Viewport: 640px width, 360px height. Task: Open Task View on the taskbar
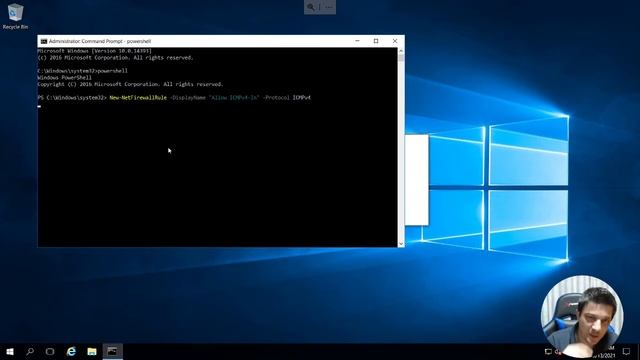tap(50, 351)
